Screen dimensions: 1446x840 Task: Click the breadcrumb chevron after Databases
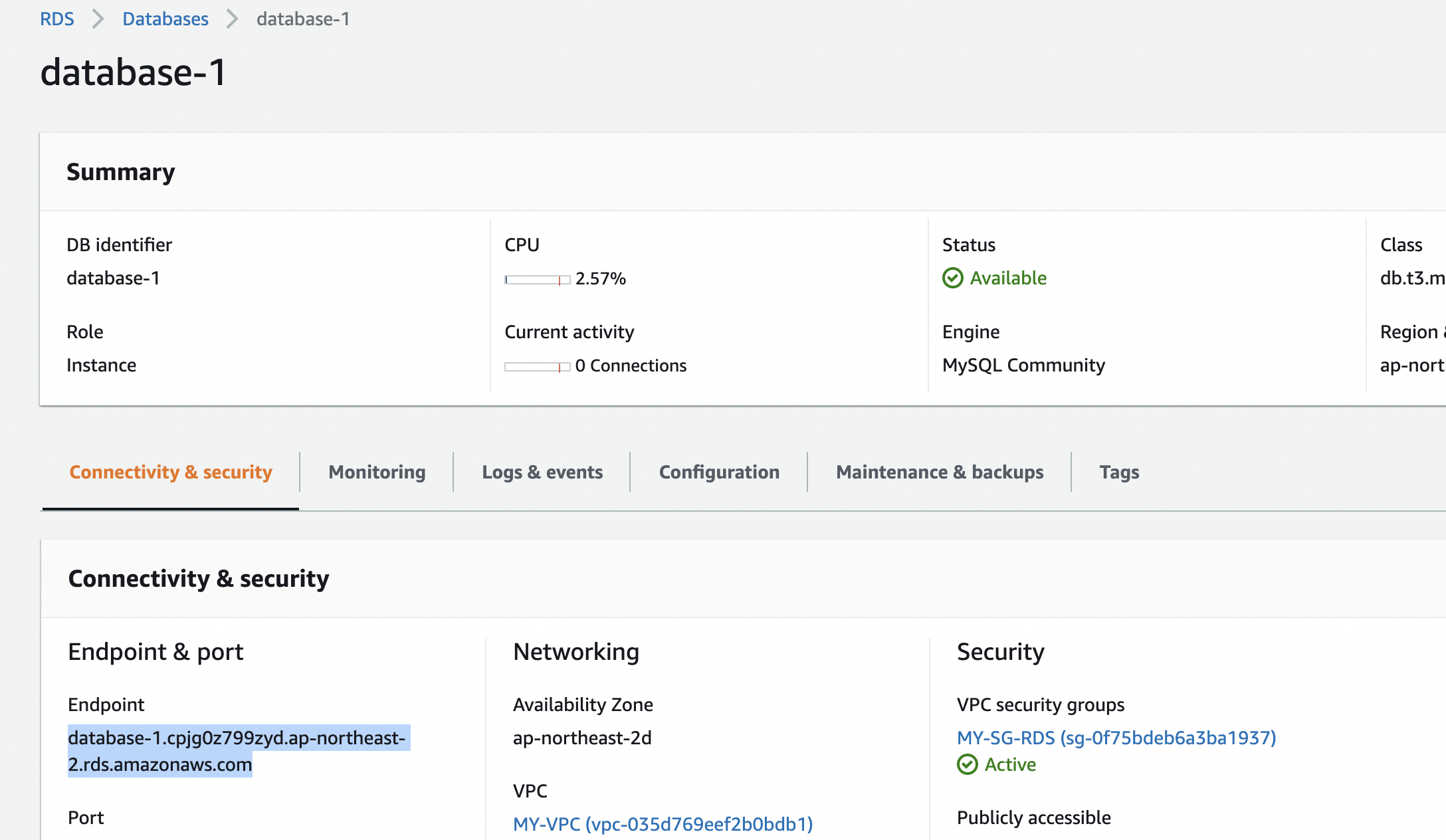(232, 19)
